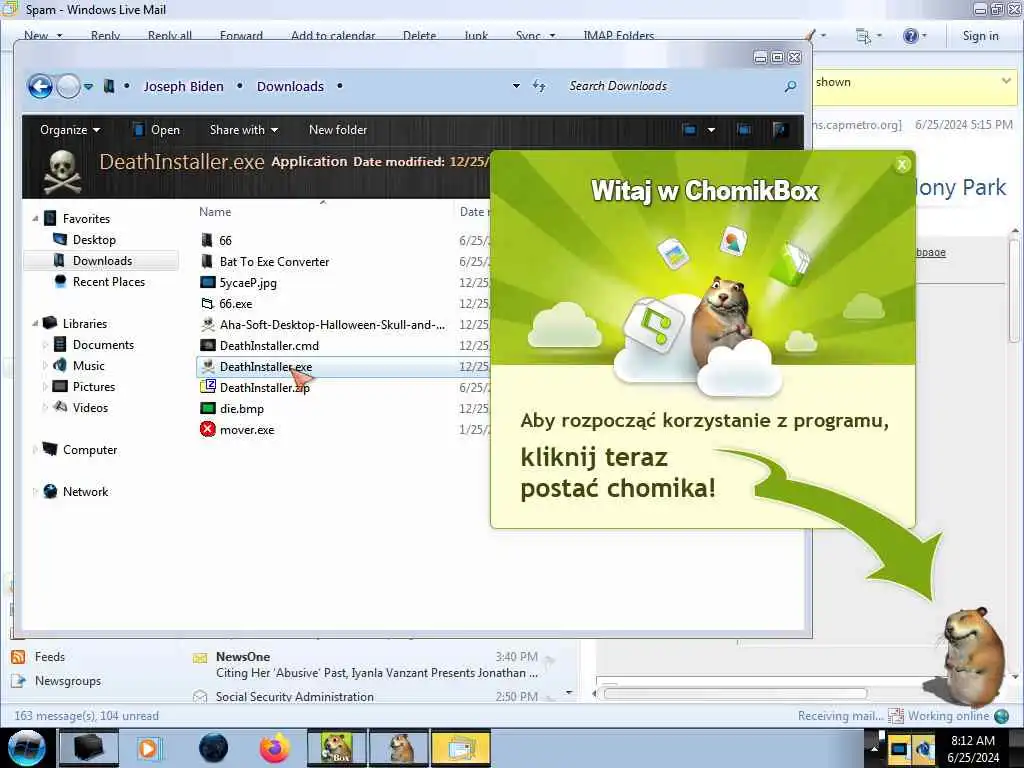
Task: Select the Music library
Action: pyautogui.click(x=88, y=366)
